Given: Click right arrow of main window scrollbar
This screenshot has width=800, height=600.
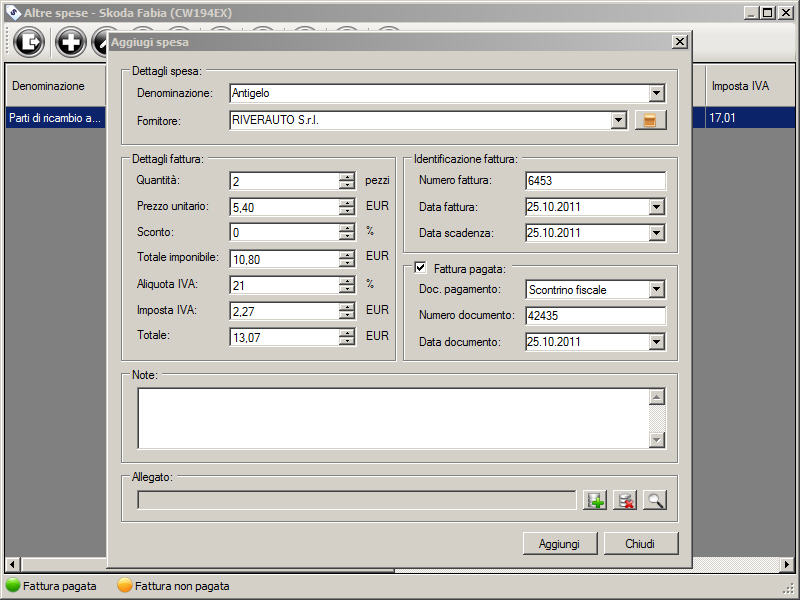Looking at the screenshot, I should click(x=787, y=564).
